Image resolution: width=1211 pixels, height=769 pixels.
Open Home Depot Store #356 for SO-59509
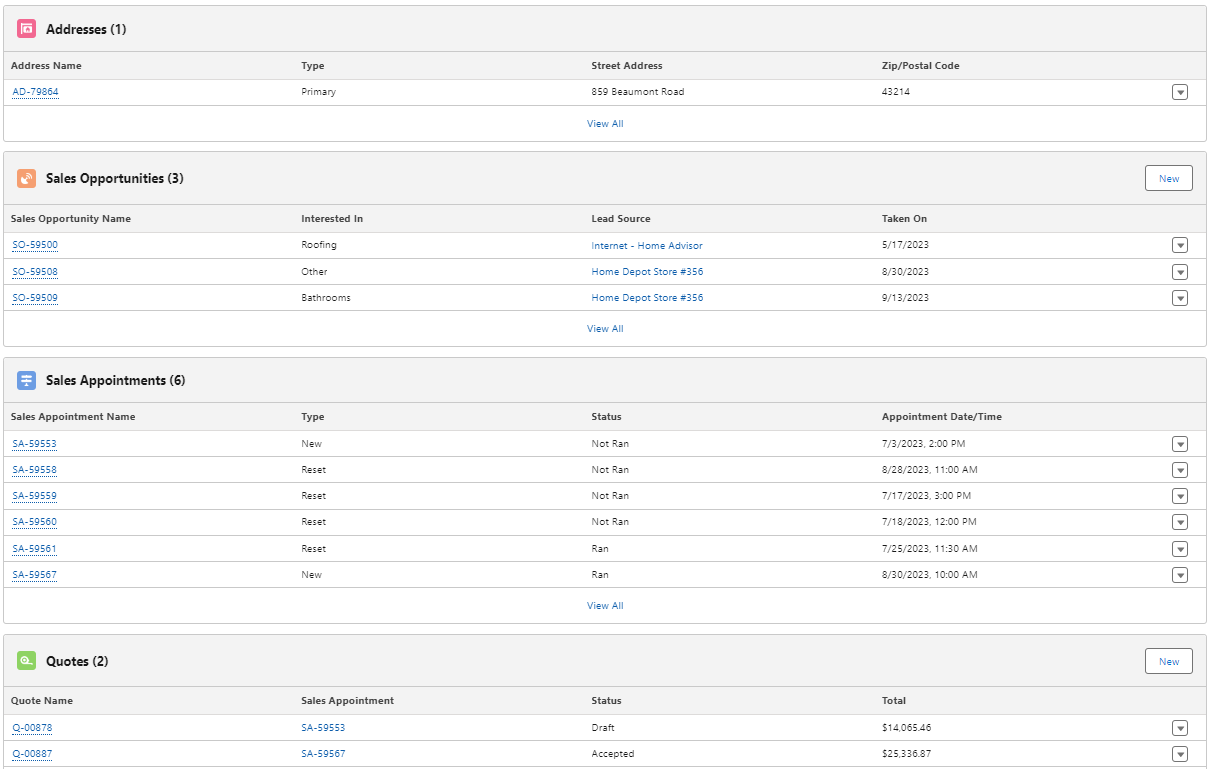(x=647, y=297)
